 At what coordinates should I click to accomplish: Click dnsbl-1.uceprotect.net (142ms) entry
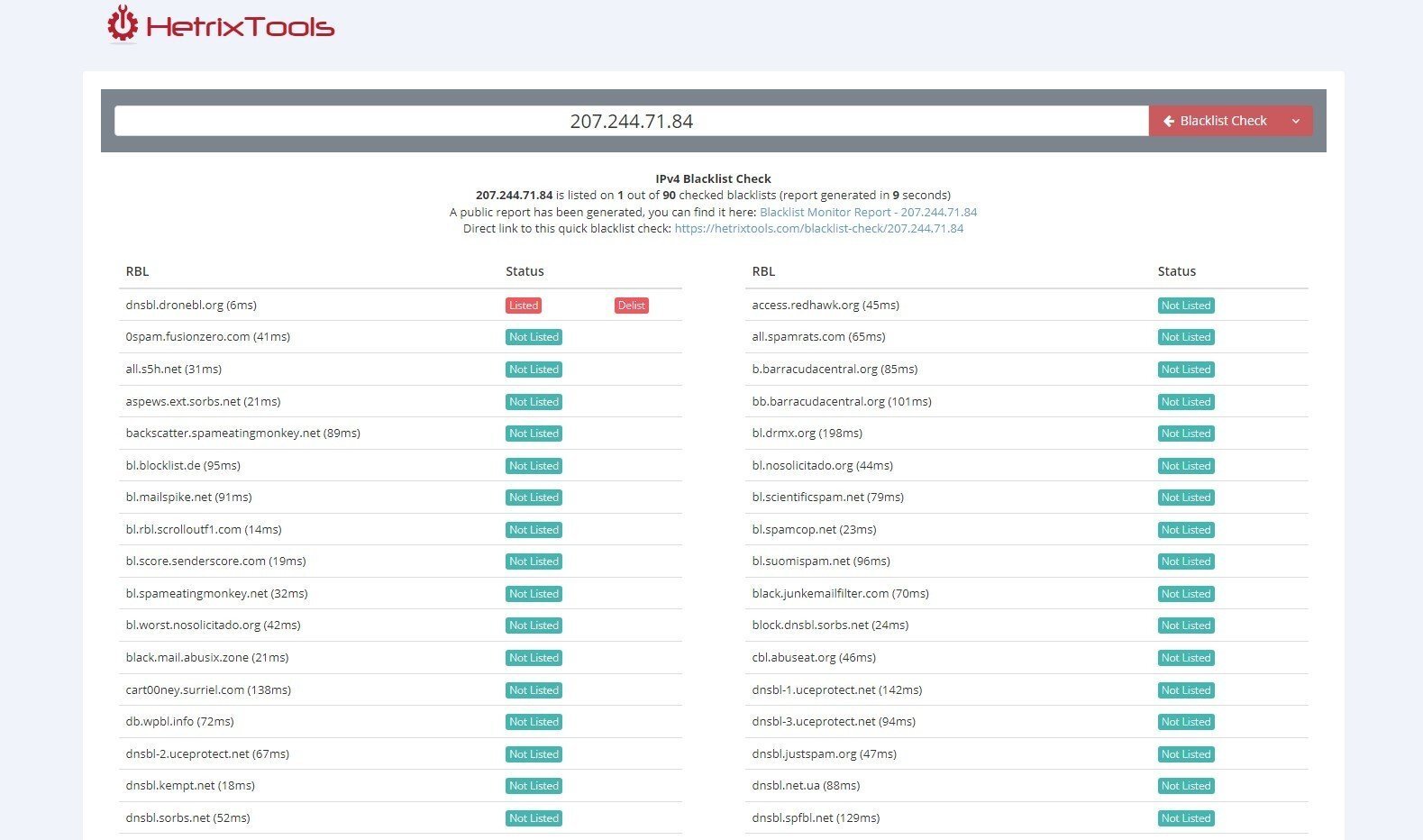(837, 689)
